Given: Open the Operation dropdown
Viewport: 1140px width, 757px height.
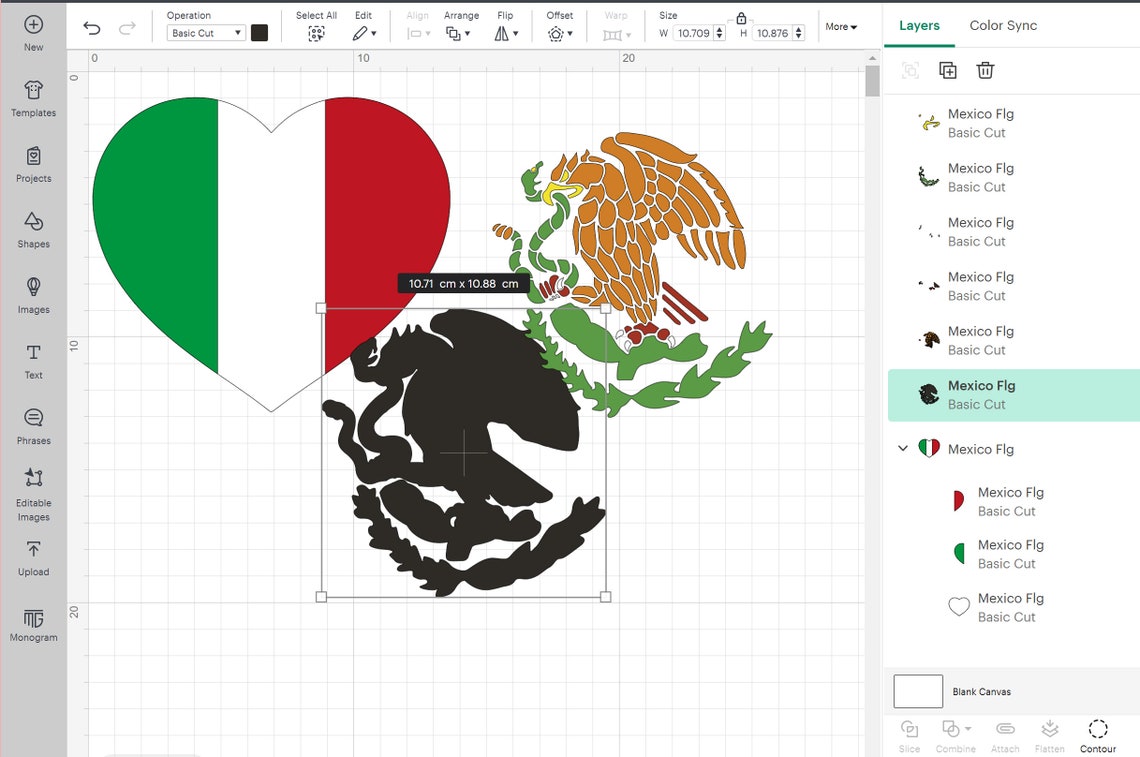Looking at the screenshot, I should tap(204, 32).
